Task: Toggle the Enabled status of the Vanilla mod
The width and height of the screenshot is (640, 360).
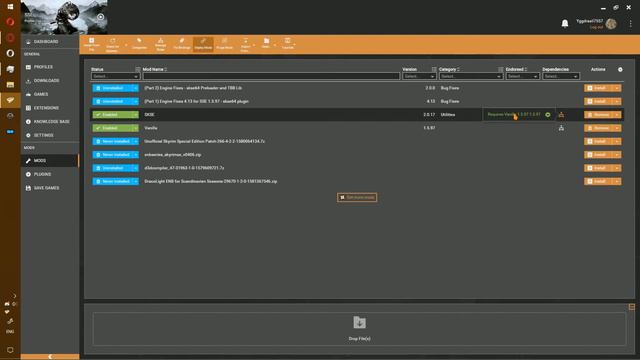Action: pyautogui.click(x=112, y=128)
